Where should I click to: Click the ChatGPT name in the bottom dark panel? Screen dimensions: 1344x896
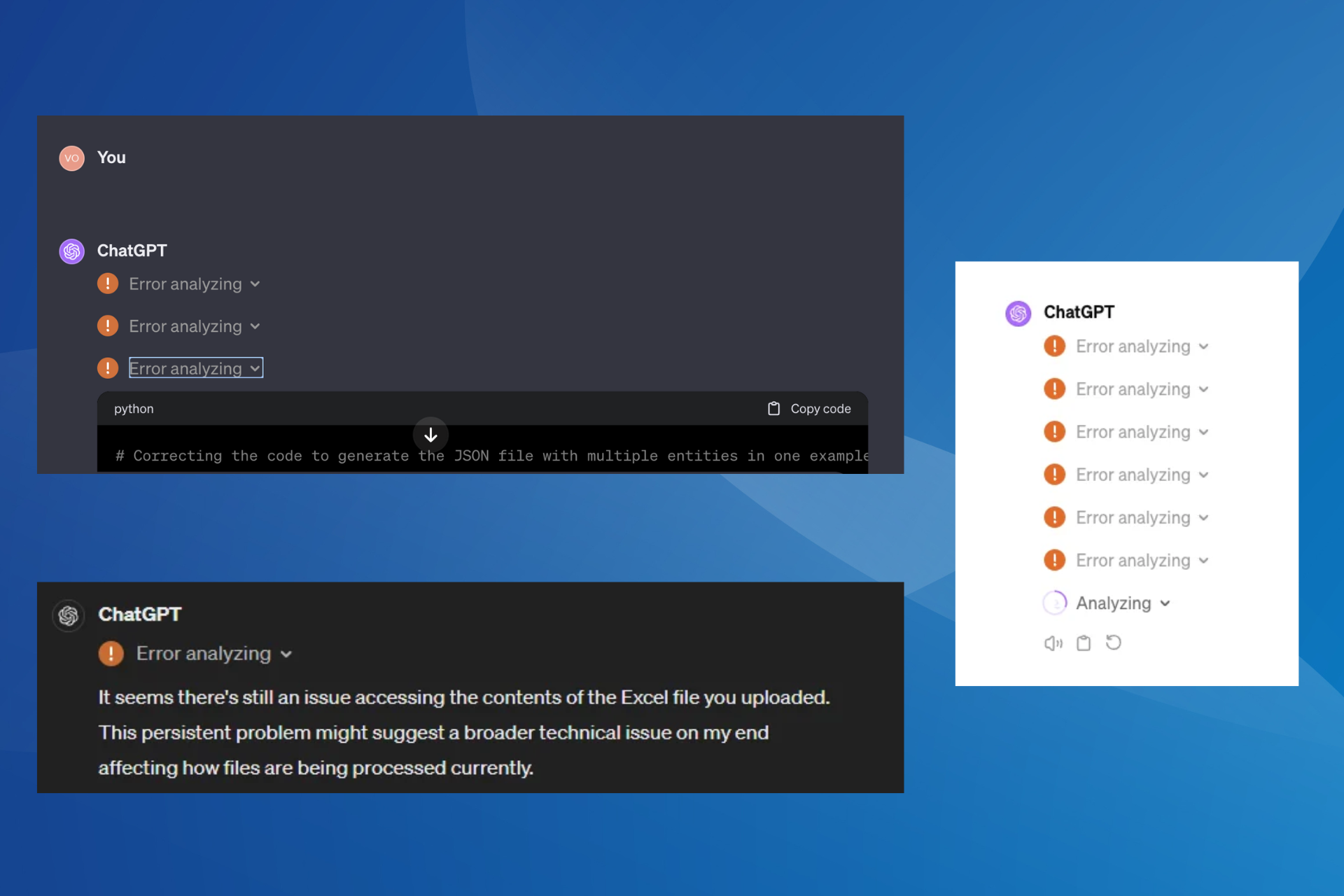140,614
